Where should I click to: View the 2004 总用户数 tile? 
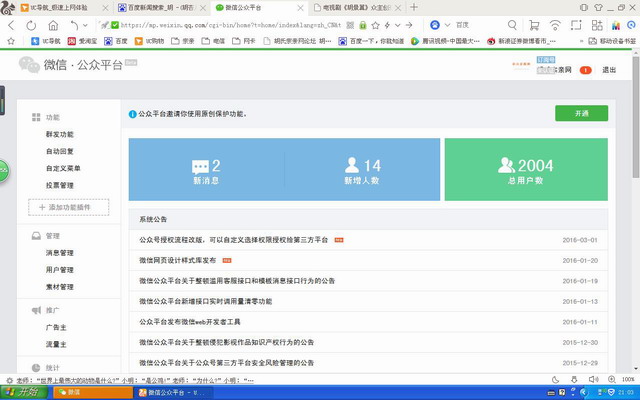pos(526,169)
